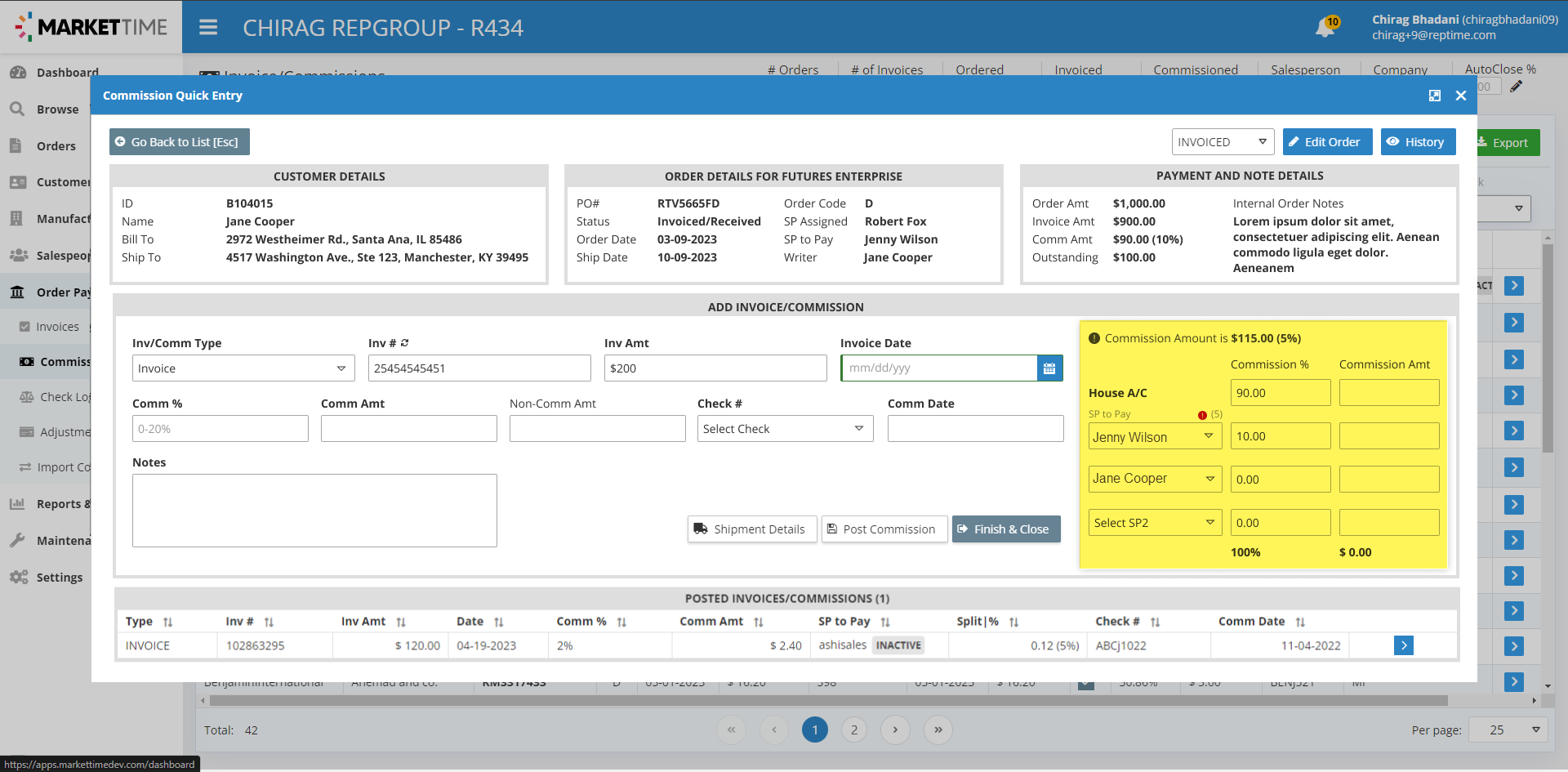The width and height of the screenshot is (1568, 772).
Task: Open the Inv/Comm Type dropdown
Action: click(x=243, y=368)
